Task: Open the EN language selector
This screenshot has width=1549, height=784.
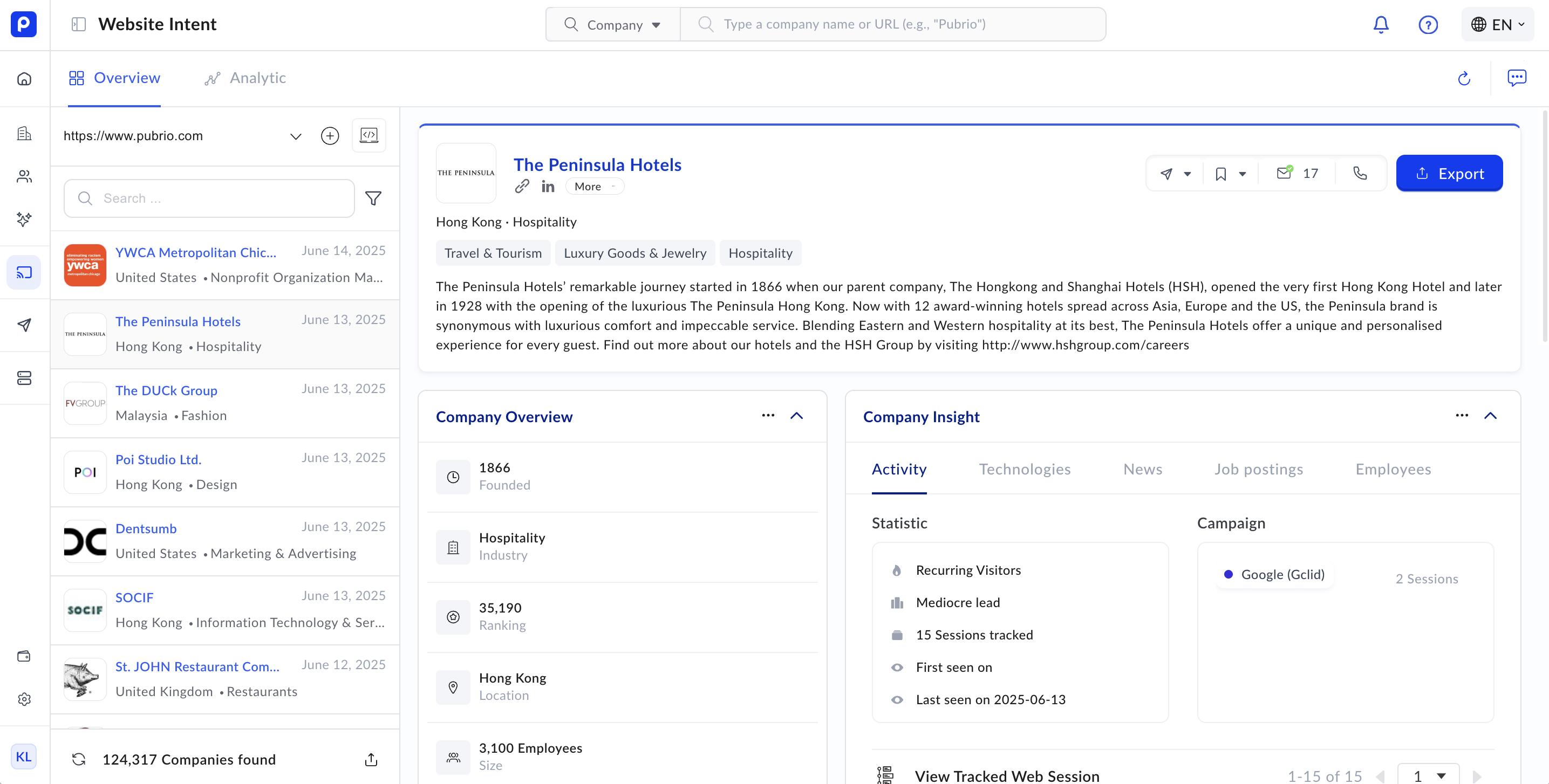Action: (1497, 25)
